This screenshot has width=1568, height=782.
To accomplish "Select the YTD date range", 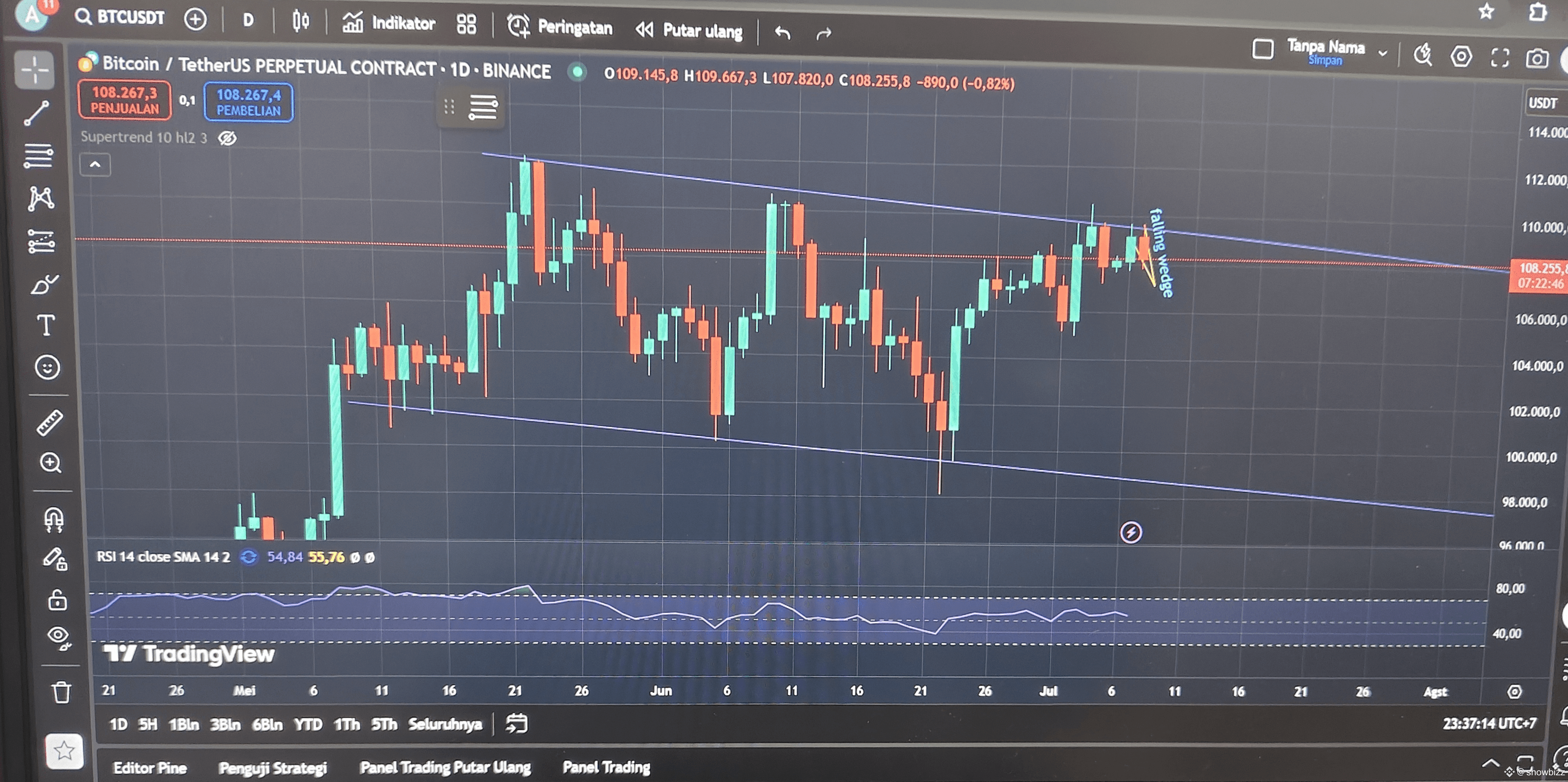I will (308, 724).
